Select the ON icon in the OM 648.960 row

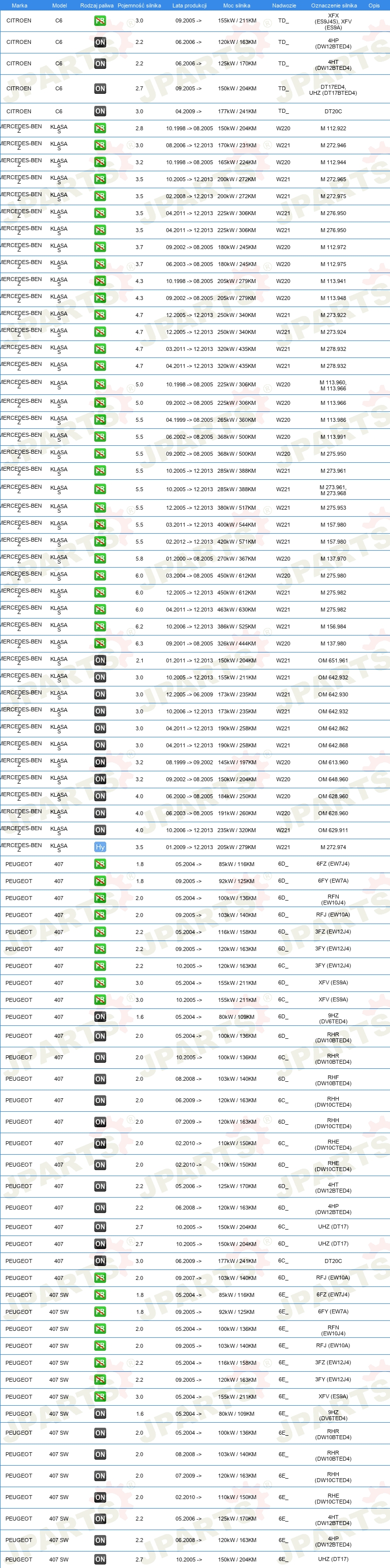click(x=100, y=779)
